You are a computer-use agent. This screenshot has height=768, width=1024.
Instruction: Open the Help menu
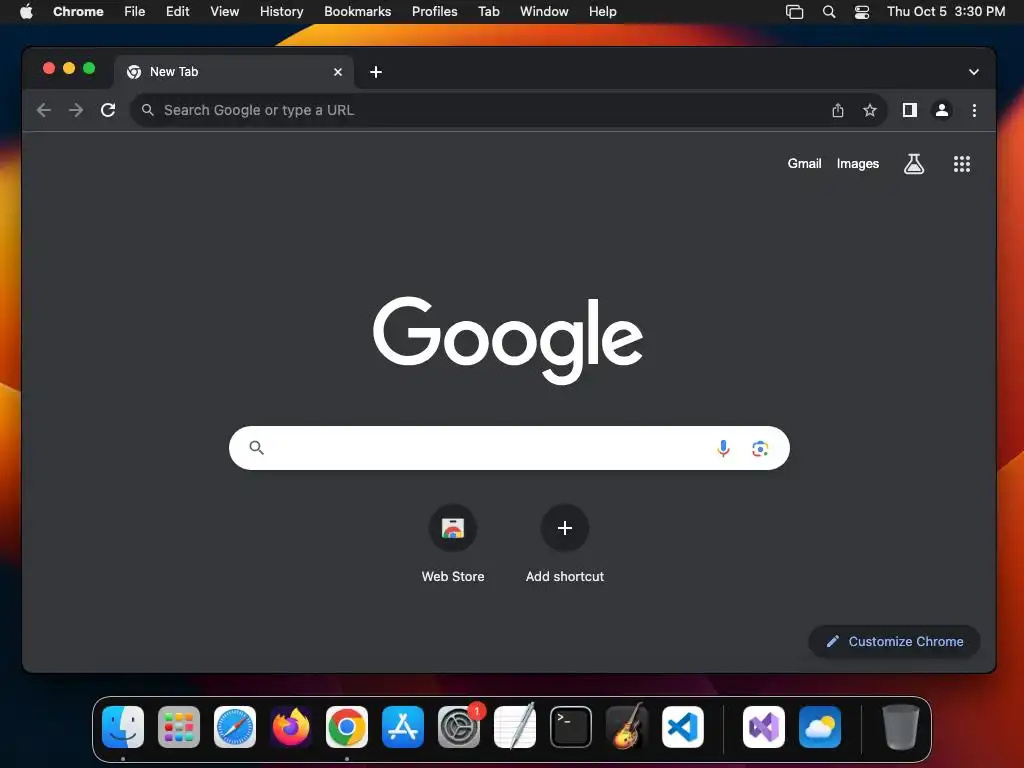[x=602, y=11]
